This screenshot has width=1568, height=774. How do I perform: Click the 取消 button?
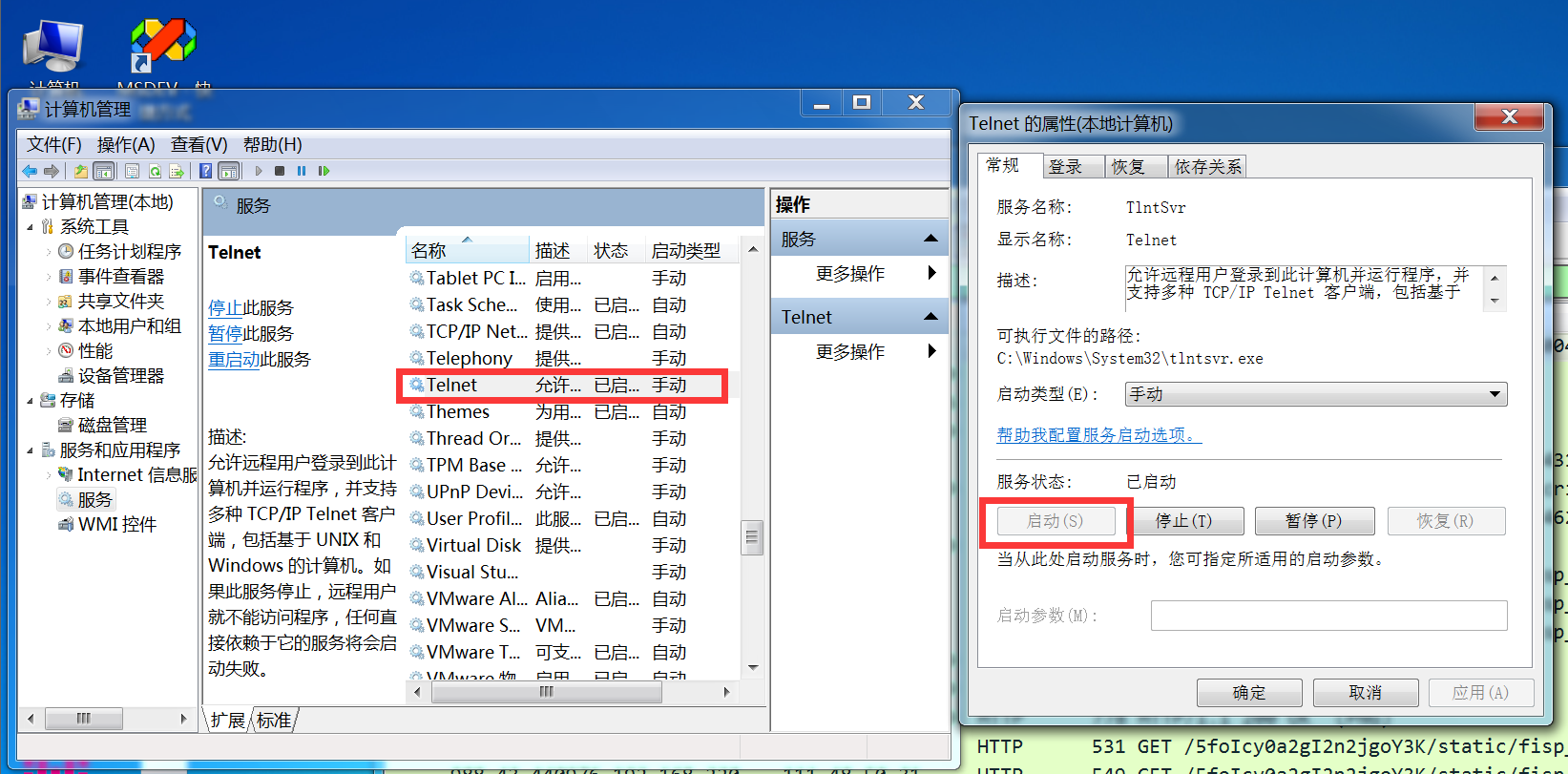coord(1366,693)
